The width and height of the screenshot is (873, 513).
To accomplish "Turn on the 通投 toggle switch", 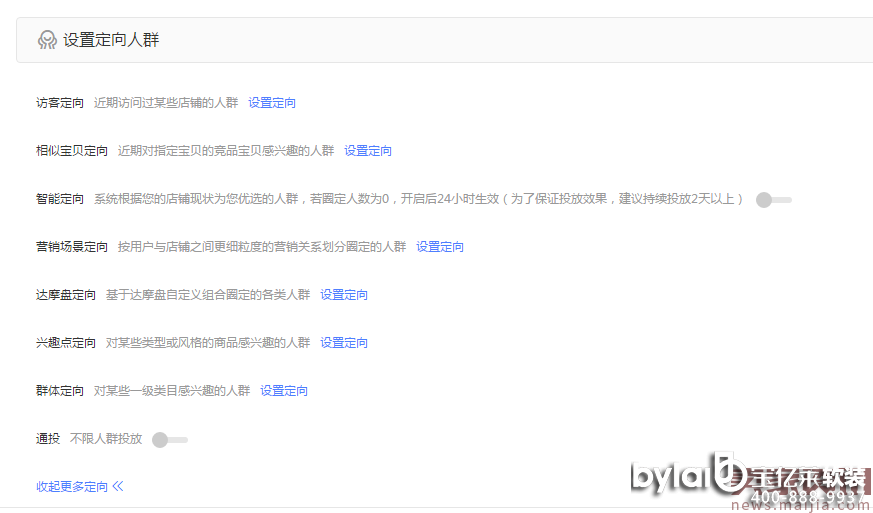I will pyautogui.click(x=170, y=439).
